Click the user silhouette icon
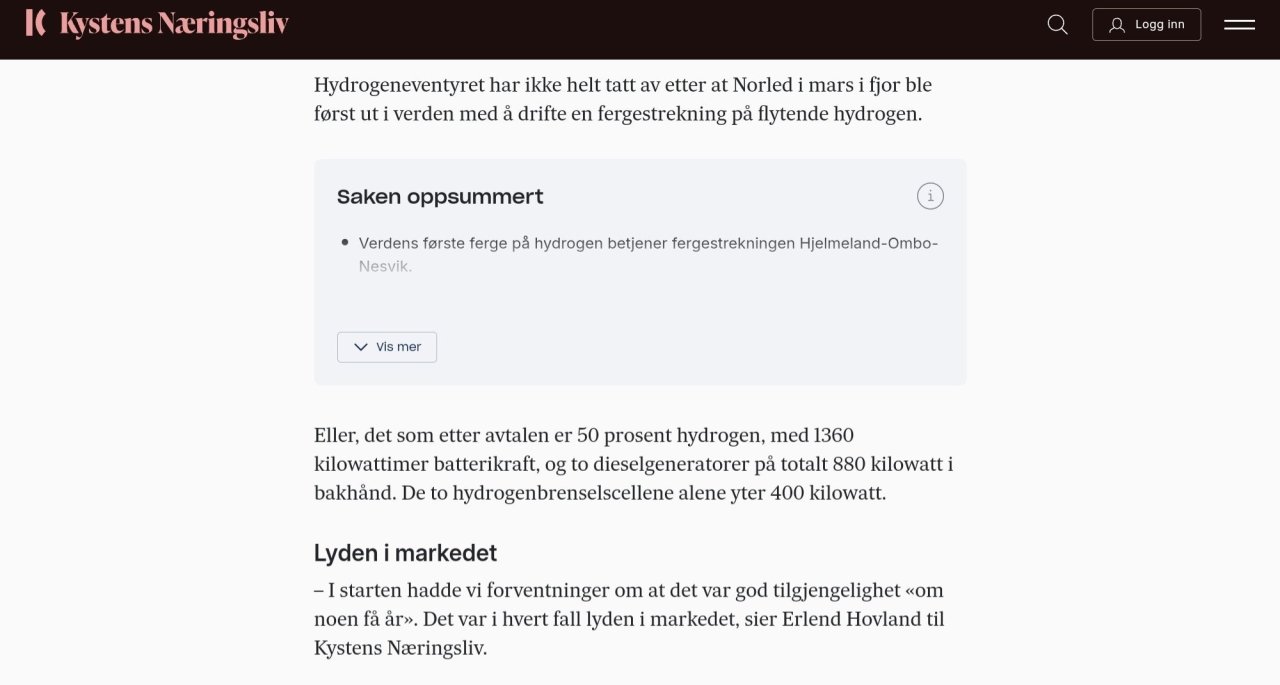1280x685 pixels. [x=1117, y=25]
